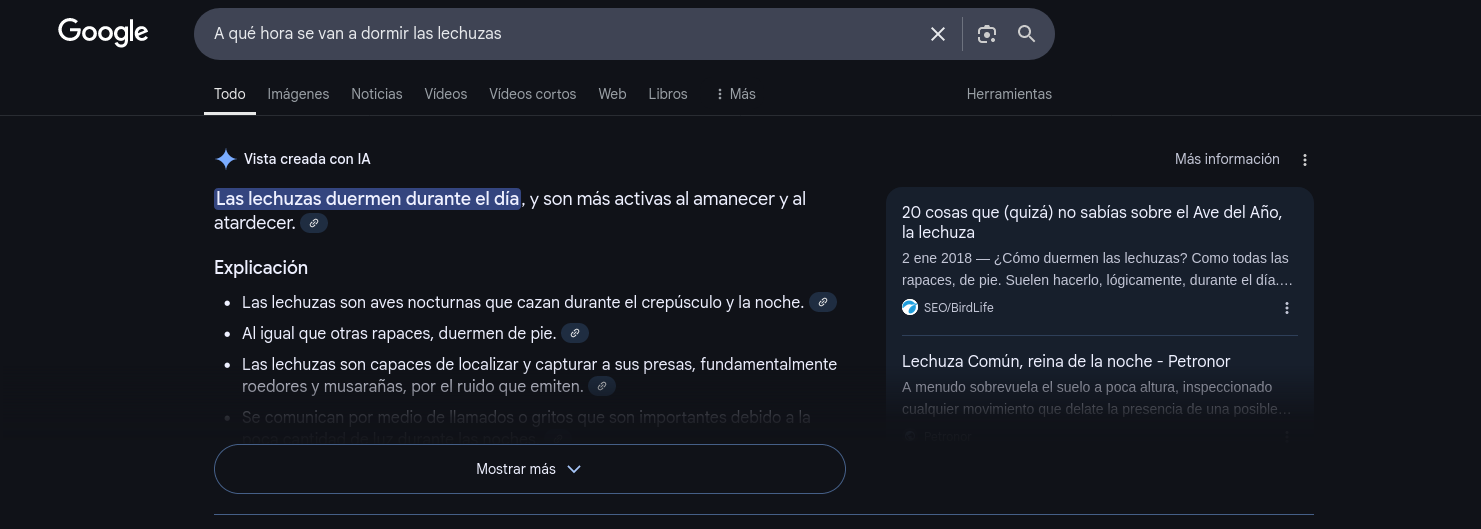Open source link chip after 'ruido que emiten'
This screenshot has width=1481, height=529.
pos(602,386)
